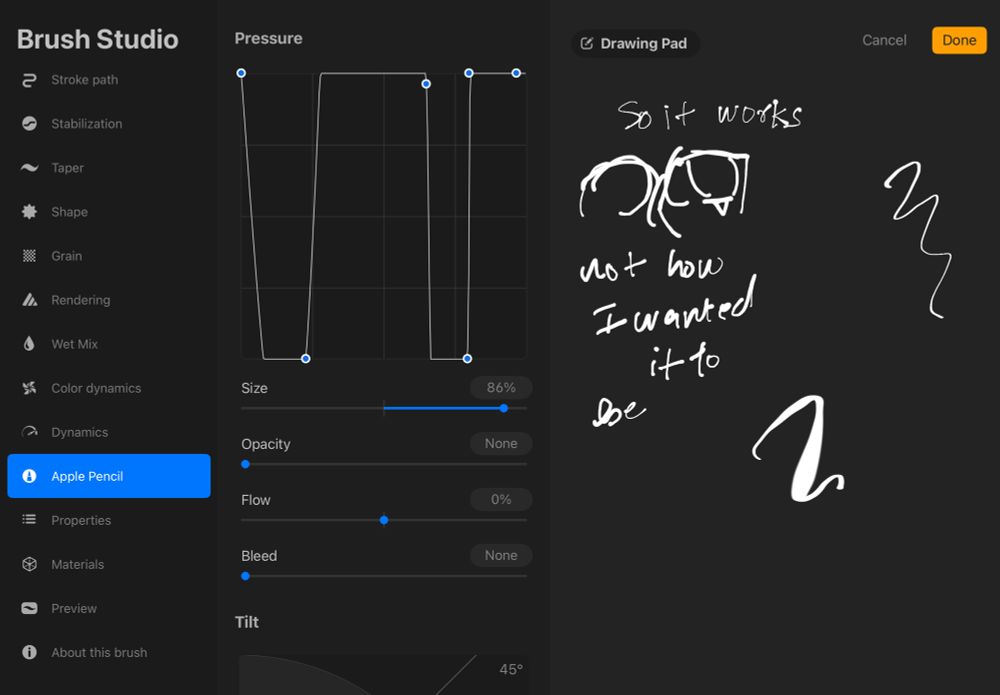Image resolution: width=1000 pixels, height=695 pixels.
Task: Switch to the Taper settings
Action: click(x=108, y=168)
